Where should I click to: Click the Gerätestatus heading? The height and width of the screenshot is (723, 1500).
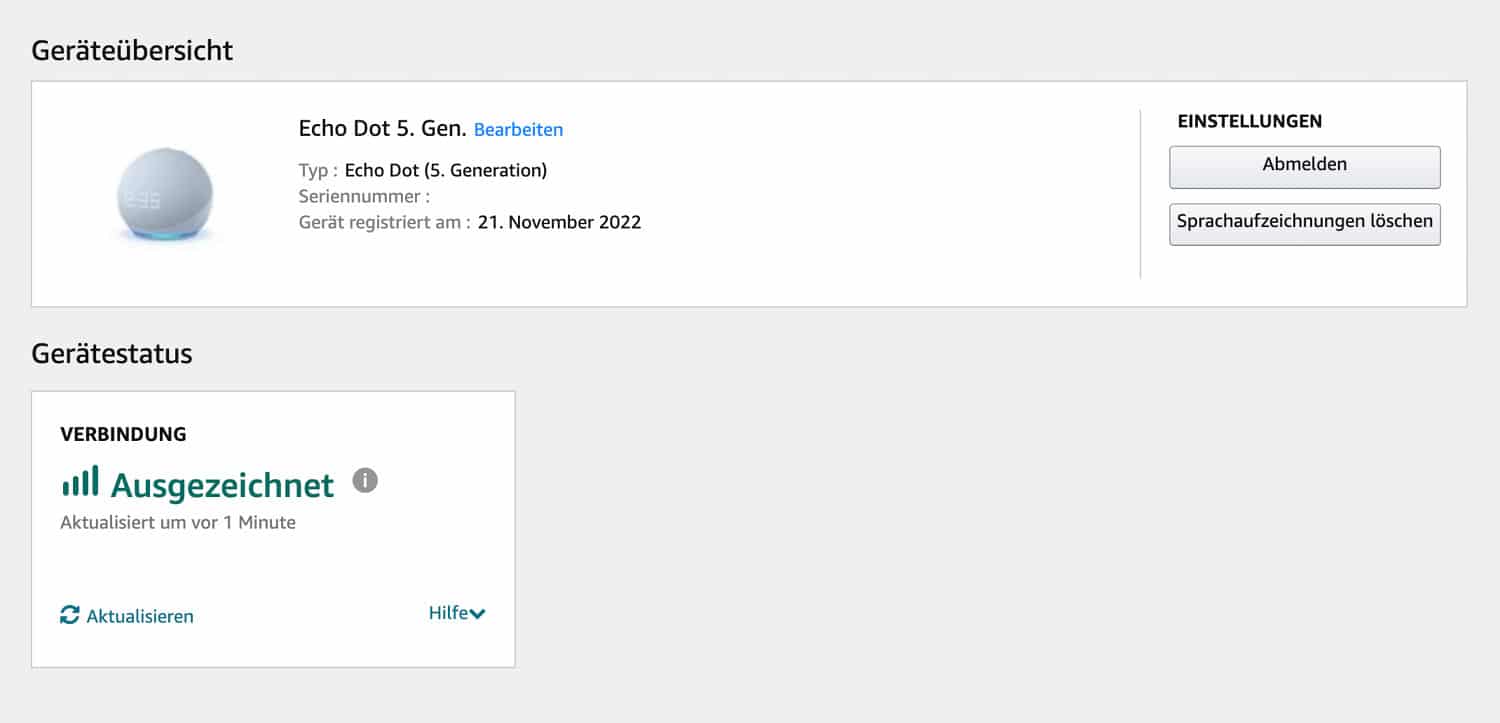point(112,353)
